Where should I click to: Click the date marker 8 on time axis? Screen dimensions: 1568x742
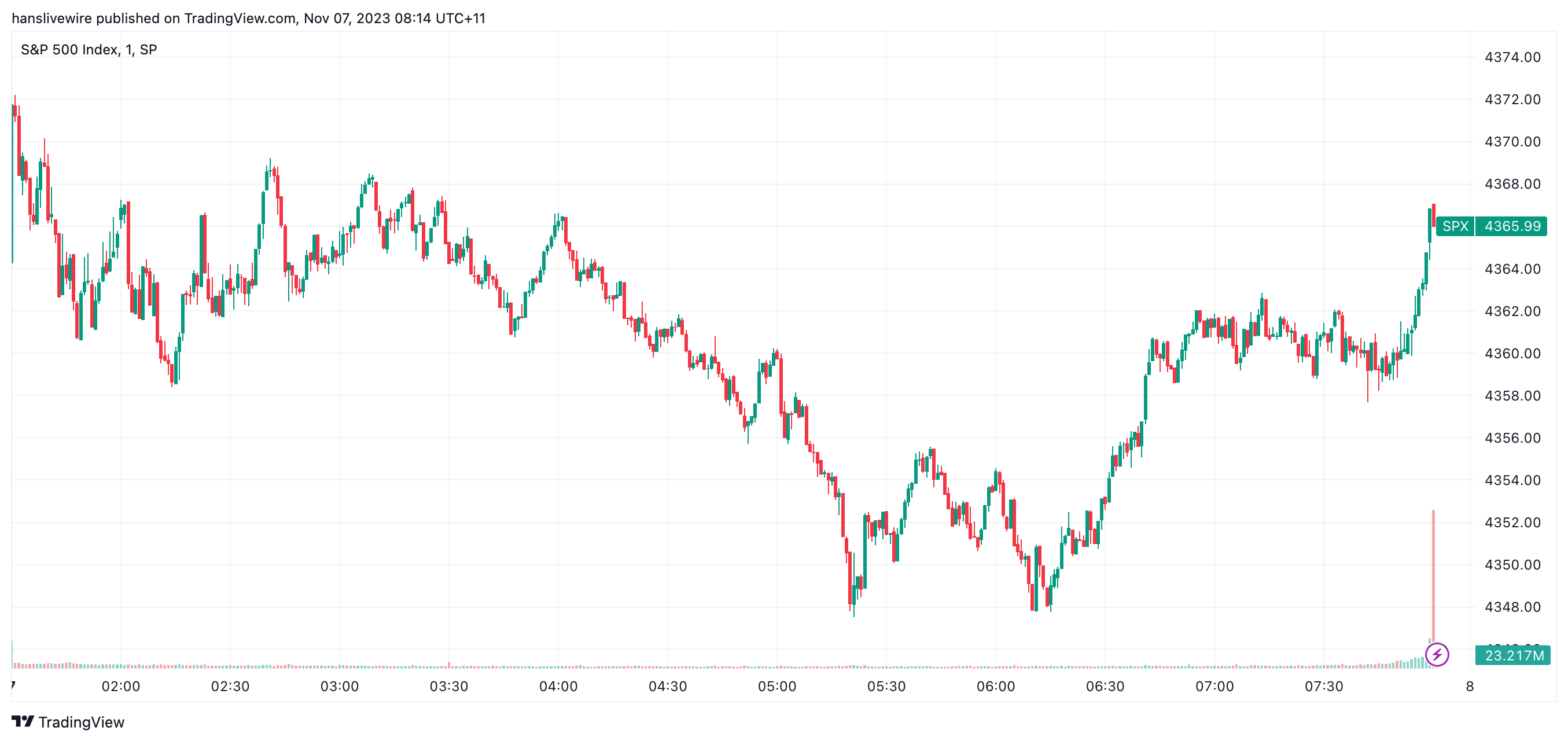1470,686
